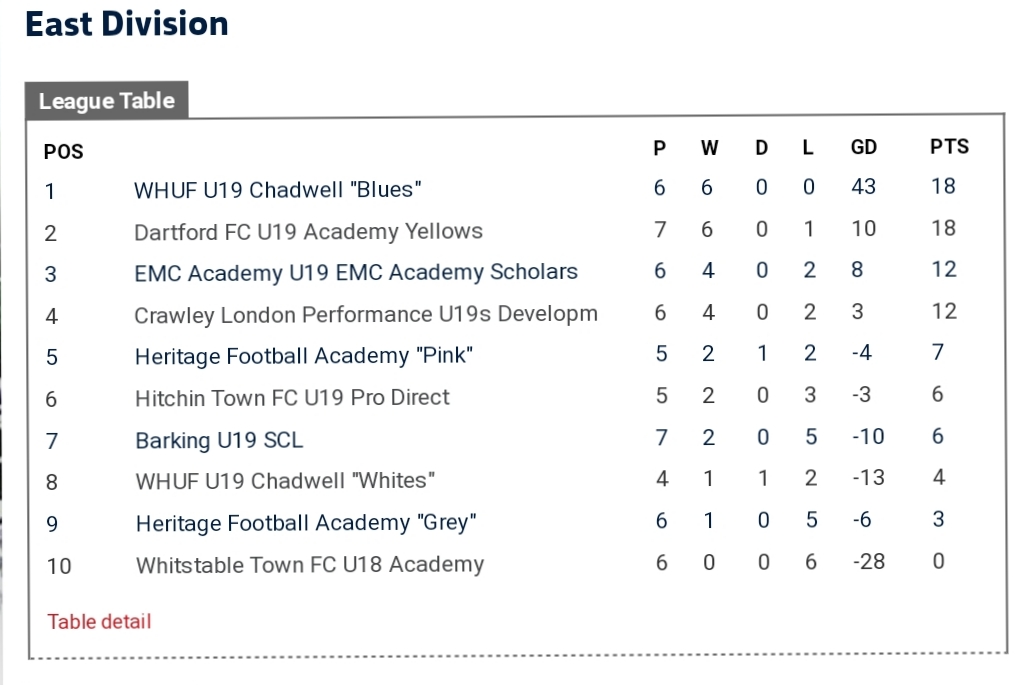Click WHUF U19 Chadwell "Whites" team
1027x685 pixels.
285,481
